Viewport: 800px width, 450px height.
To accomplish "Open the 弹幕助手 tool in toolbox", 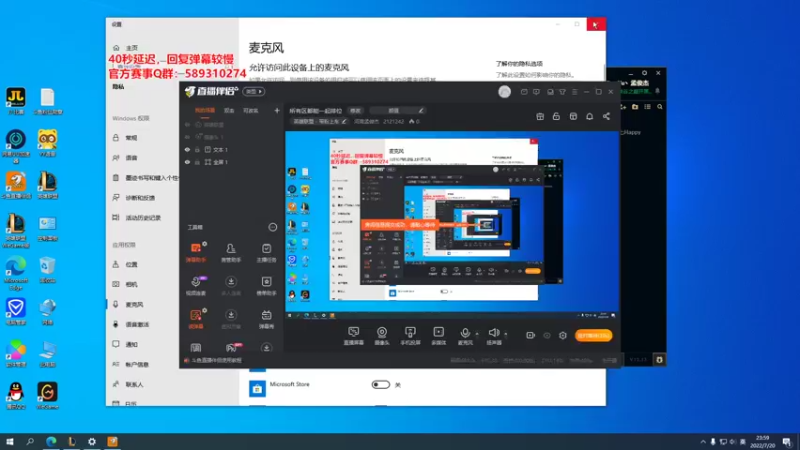I will [196, 252].
